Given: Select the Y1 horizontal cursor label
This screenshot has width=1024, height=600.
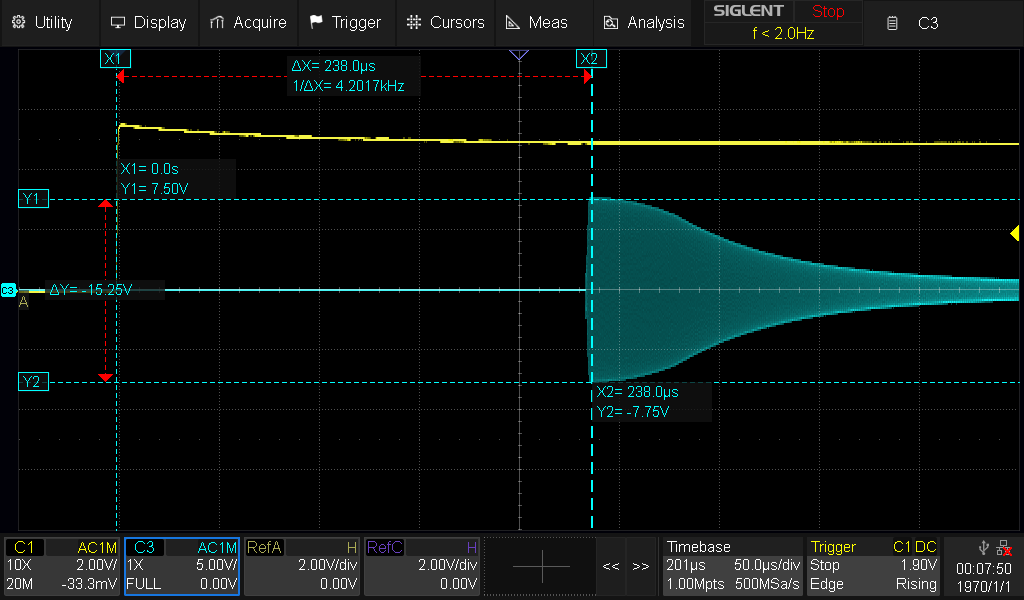Looking at the screenshot, I should tap(33, 198).
